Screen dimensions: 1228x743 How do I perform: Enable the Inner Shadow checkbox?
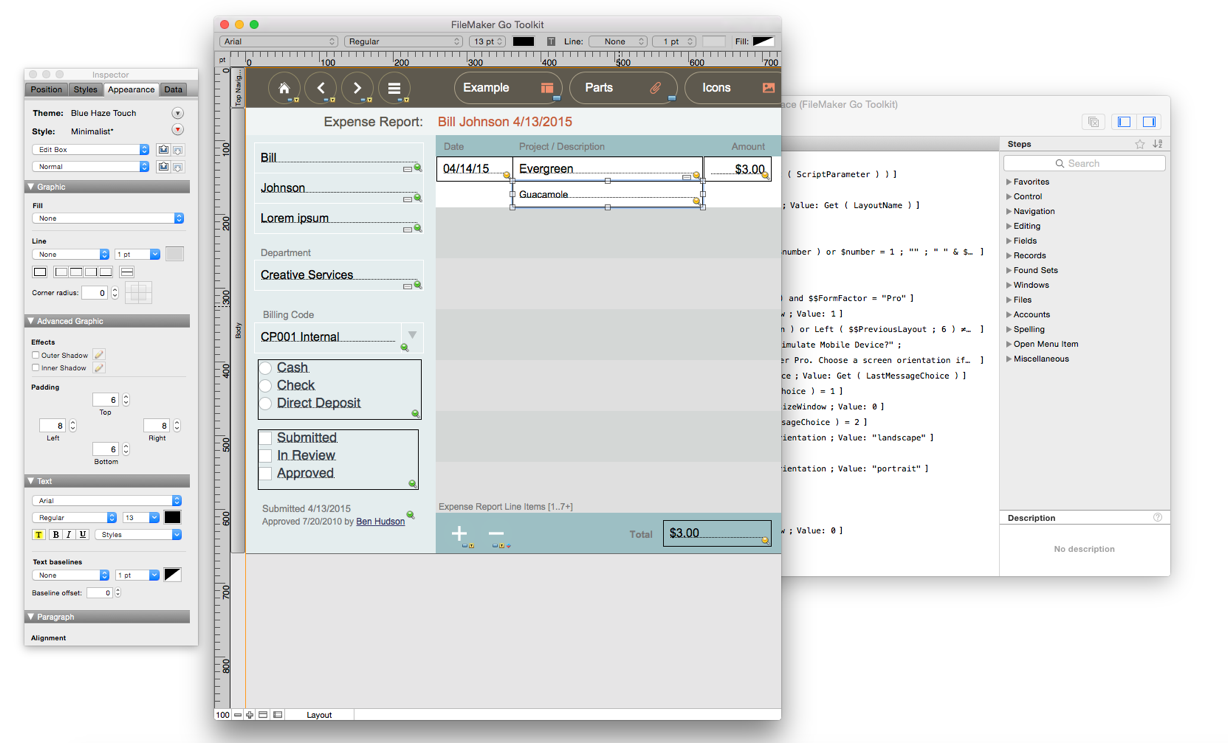click(36, 368)
